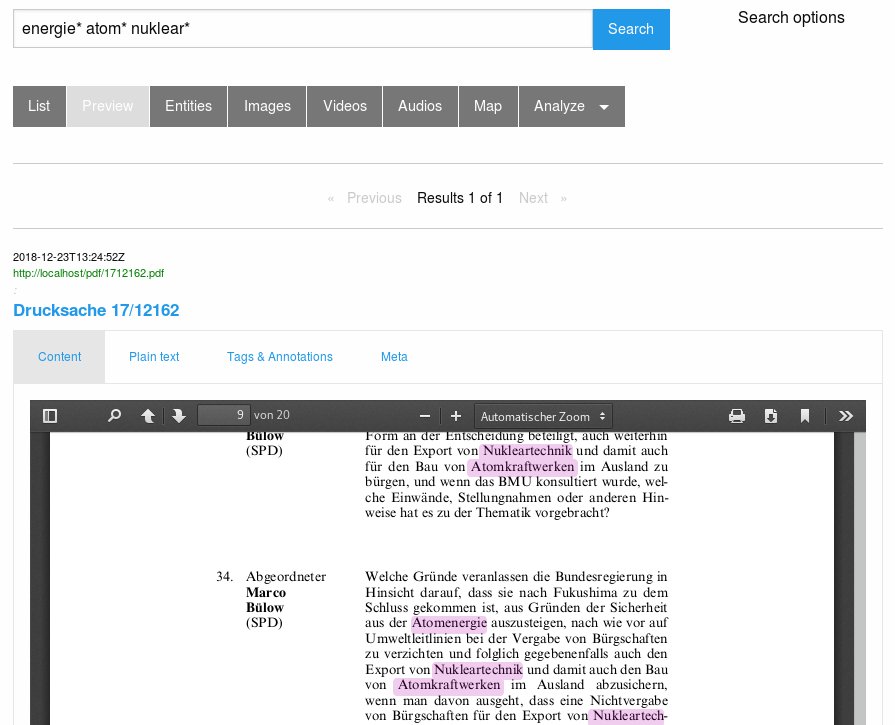Click the search query input field

(x=303, y=29)
